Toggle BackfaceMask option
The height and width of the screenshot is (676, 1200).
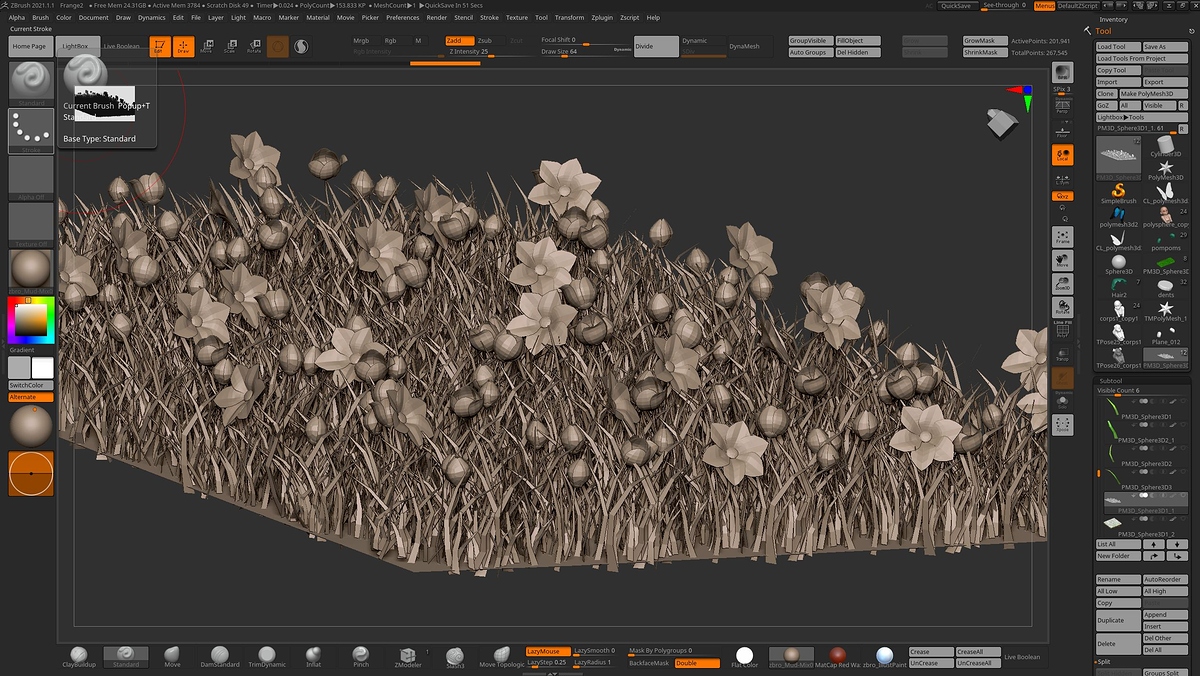pyautogui.click(x=650, y=663)
